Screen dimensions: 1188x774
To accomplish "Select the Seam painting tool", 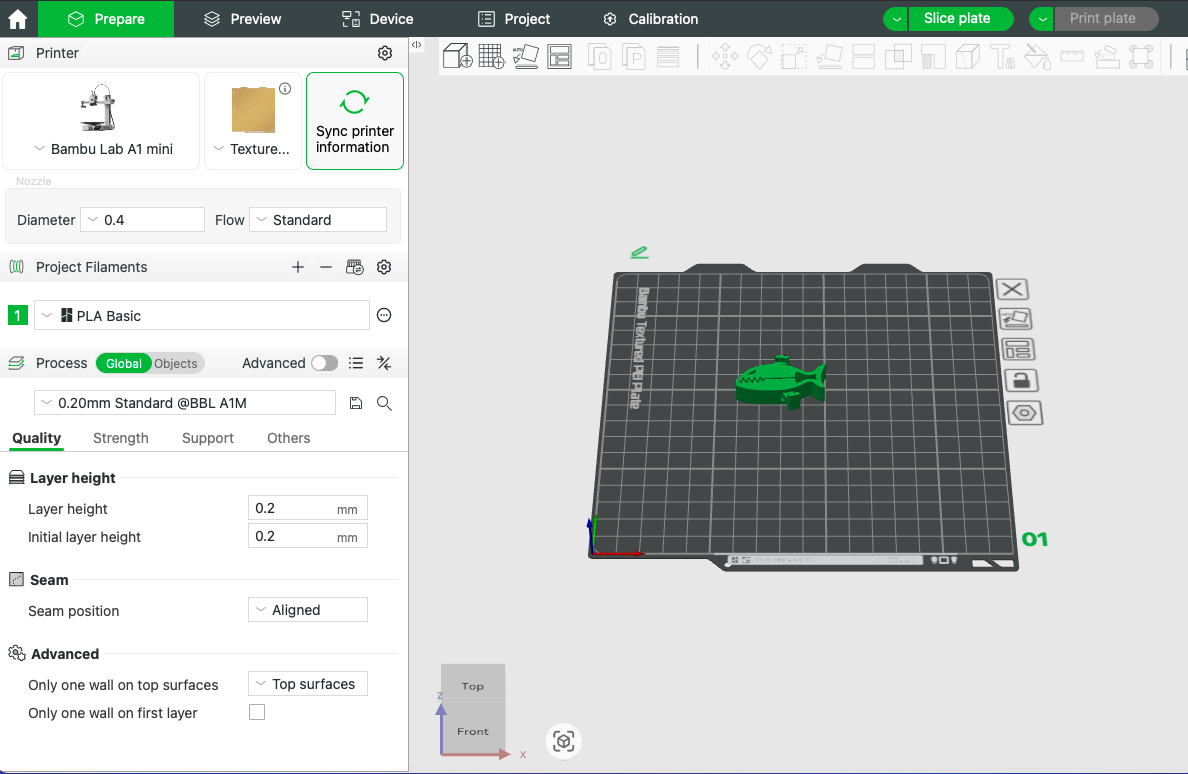I will 968,57.
